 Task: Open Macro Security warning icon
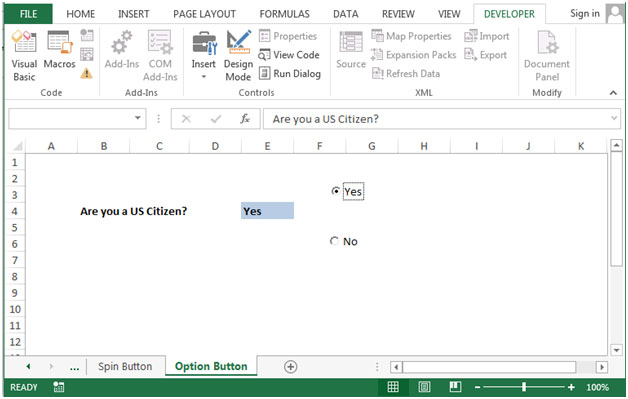tap(87, 73)
